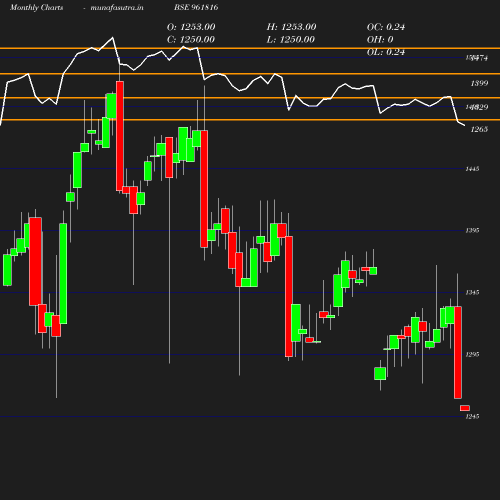Click the 1395 price axis label
The height and width of the screenshot is (500, 500).
click(x=473, y=231)
